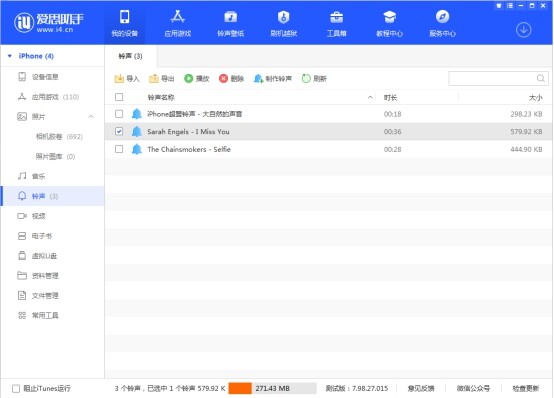The image size is (554, 398).
Task: Click bell icon of The Chainsmokers ringtone
Action: [x=137, y=149]
